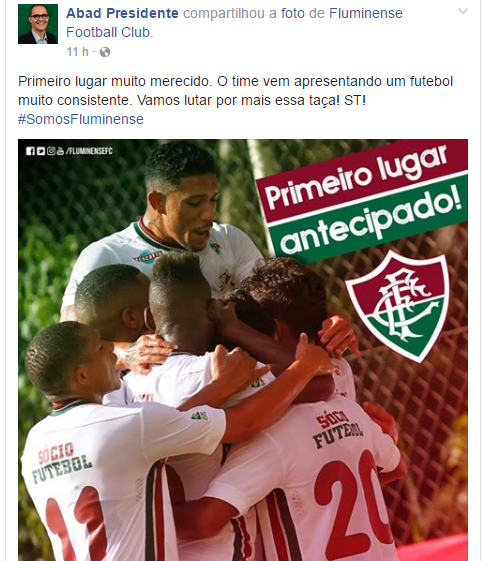
Task: Open the shared team celebration photo
Action: click(x=243, y=350)
